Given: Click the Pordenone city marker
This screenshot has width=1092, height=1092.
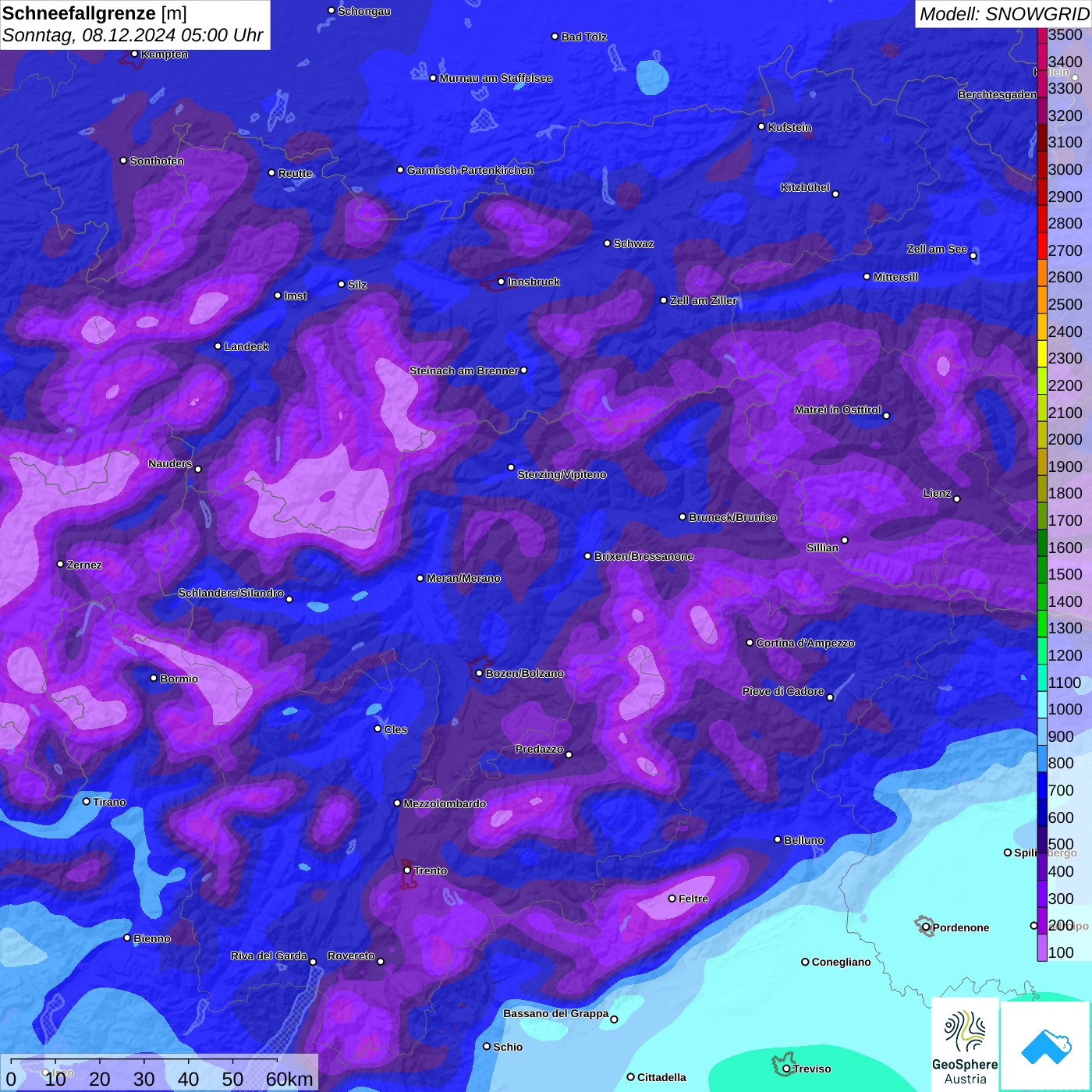Looking at the screenshot, I should pos(926,927).
